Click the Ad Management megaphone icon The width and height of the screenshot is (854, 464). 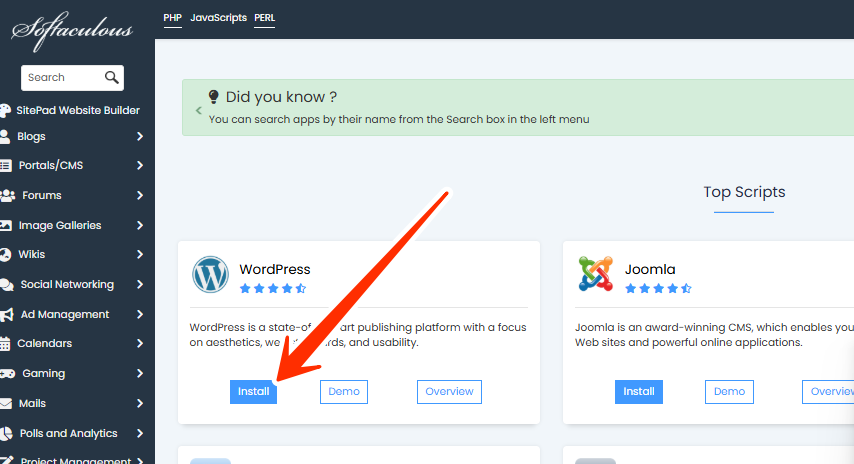pyautogui.click(x=7, y=314)
